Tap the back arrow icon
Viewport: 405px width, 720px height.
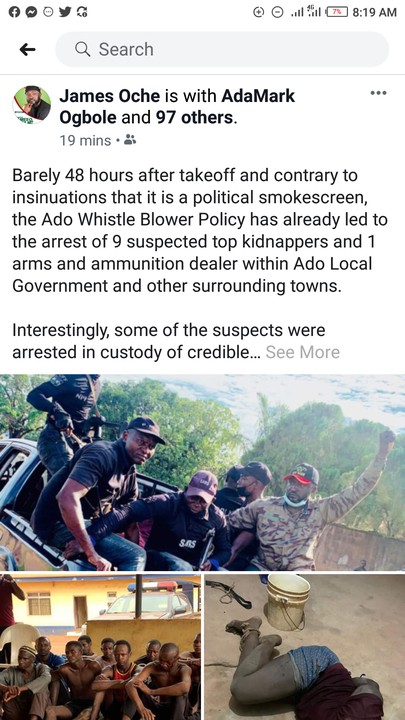point(28,50)
